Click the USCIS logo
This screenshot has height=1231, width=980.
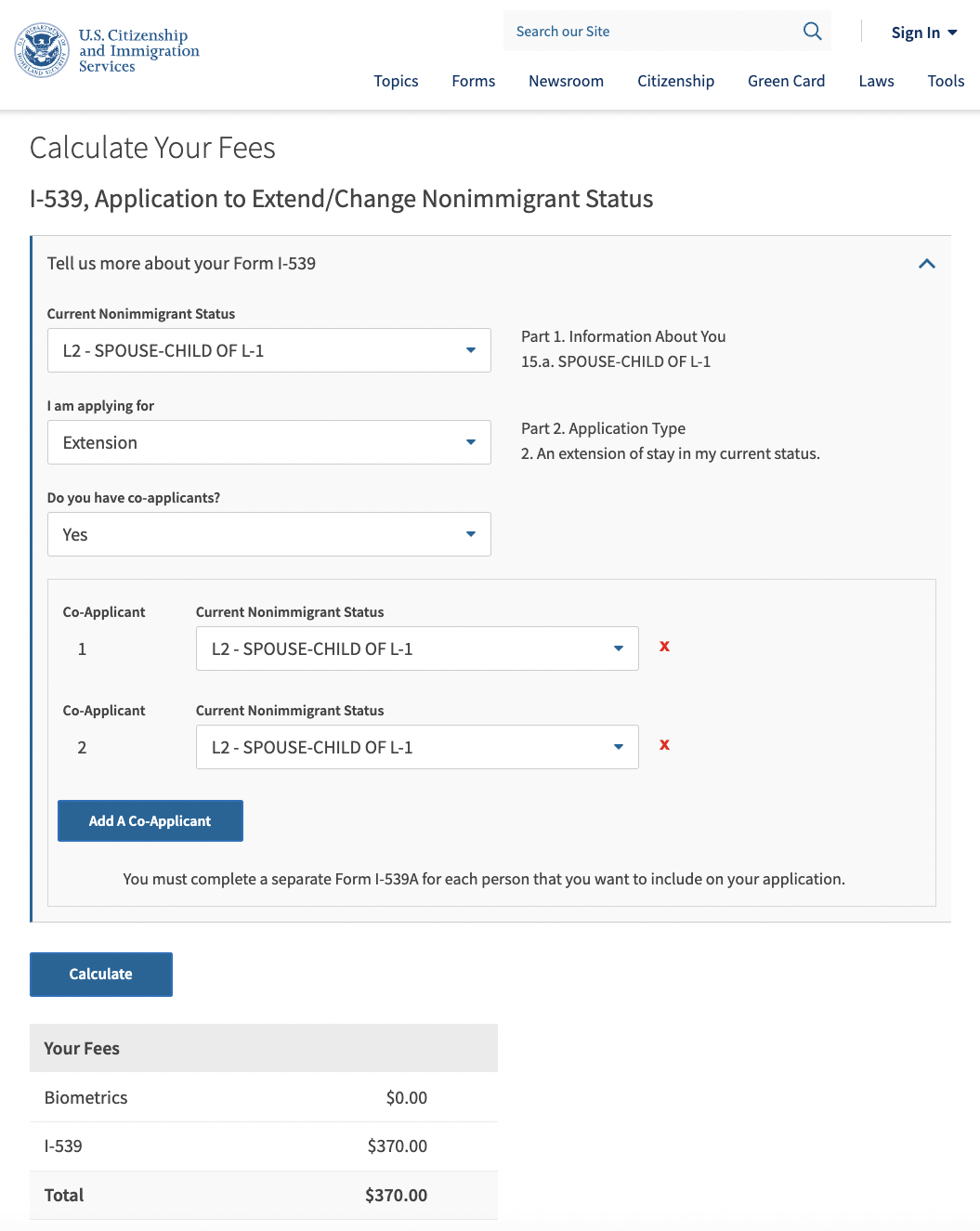coord(107,50)
